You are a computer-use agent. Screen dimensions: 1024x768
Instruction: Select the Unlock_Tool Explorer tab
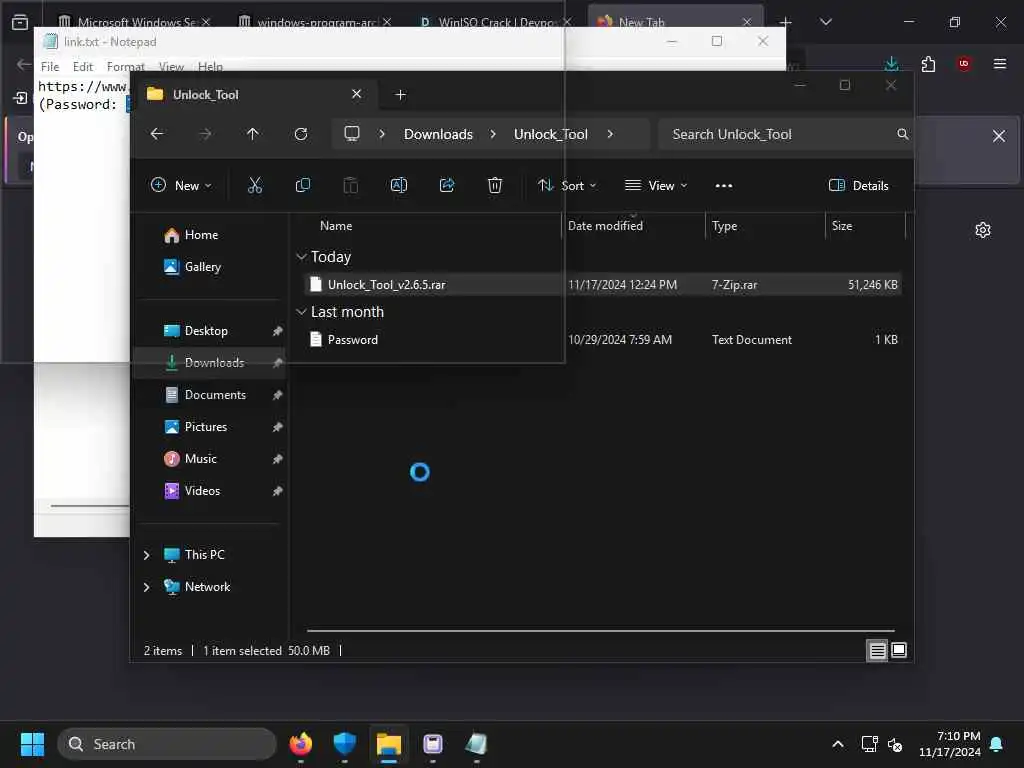[x=253, y=95]
